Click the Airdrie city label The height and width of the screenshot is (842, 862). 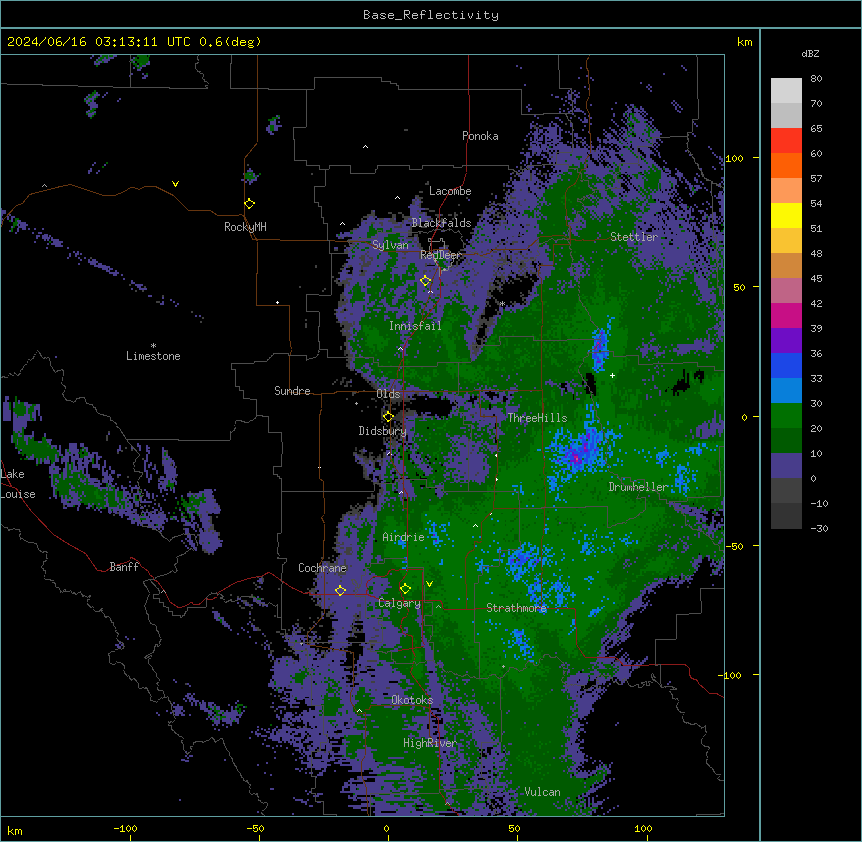[x=403, y=537]
